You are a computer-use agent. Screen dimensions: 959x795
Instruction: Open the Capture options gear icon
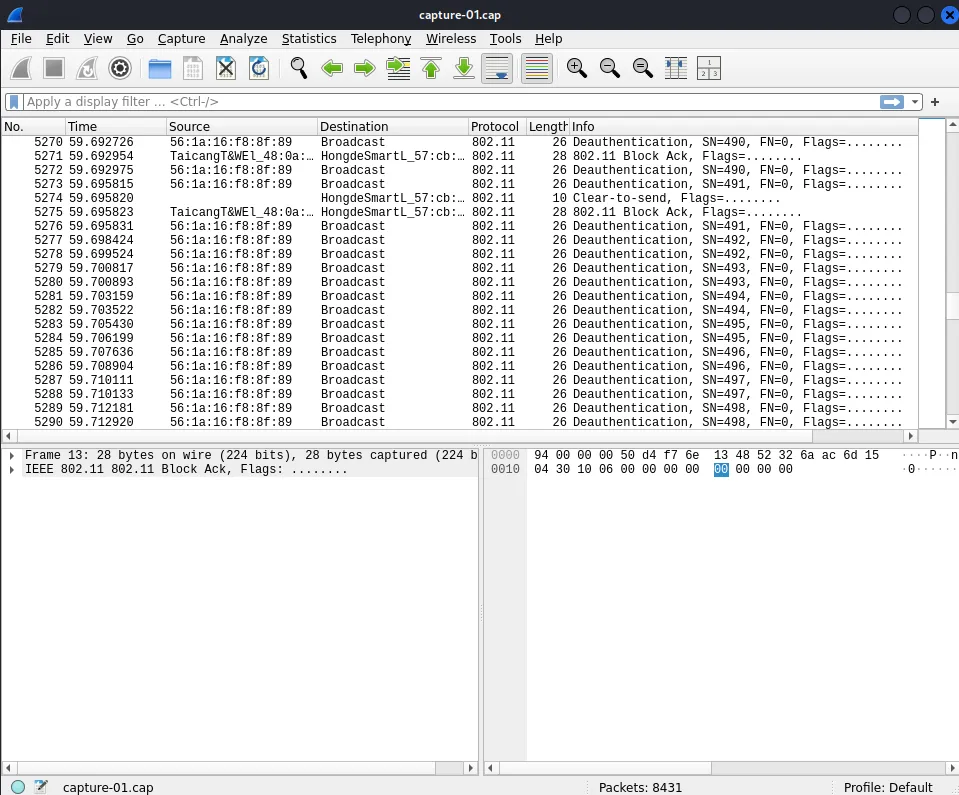click(x=120, y=68)
